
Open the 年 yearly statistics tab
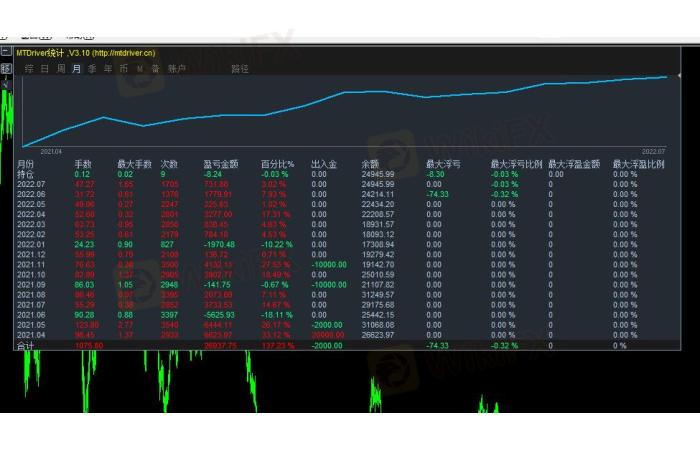[x=108, y=69]
